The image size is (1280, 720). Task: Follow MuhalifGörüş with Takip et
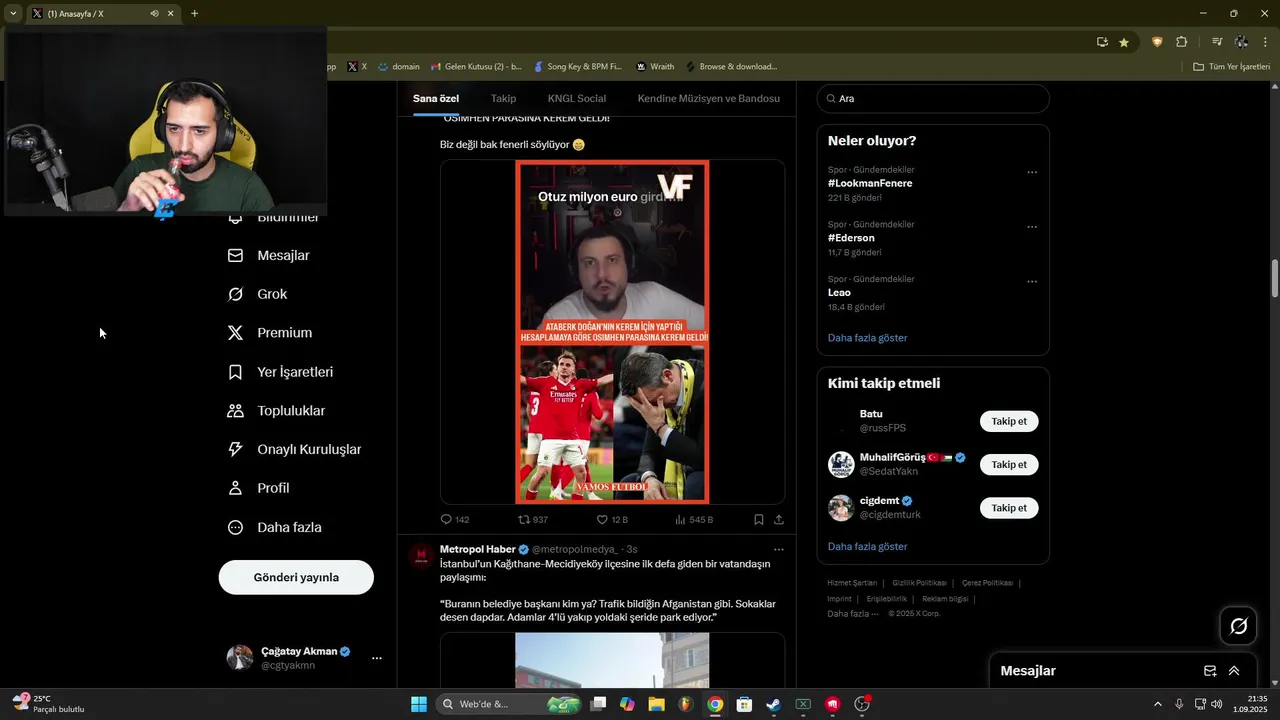pos(1009,465)
